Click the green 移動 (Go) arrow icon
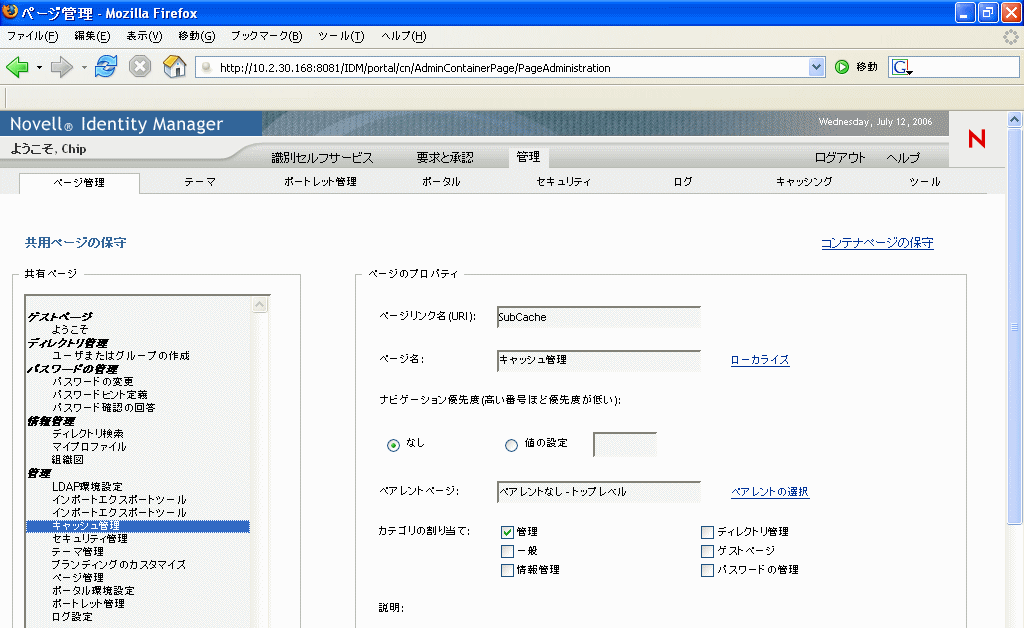 pyautogui.click(x=844, y=66)
